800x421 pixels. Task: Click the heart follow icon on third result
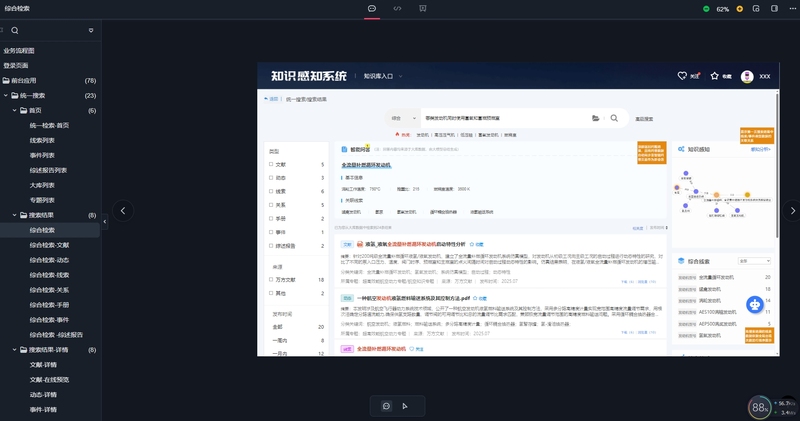[x=411, y=349]
